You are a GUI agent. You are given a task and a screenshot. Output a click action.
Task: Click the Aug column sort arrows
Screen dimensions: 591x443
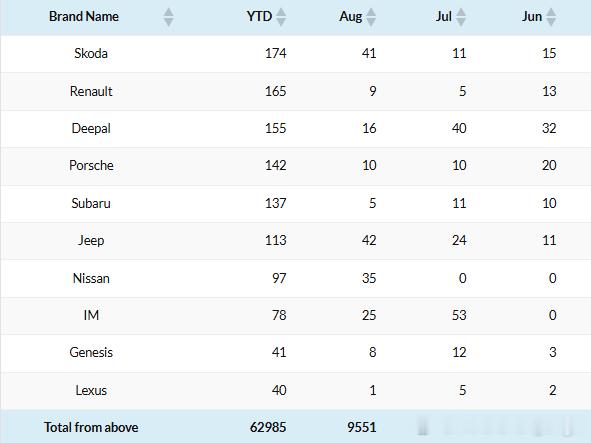[x=371, y=17]
